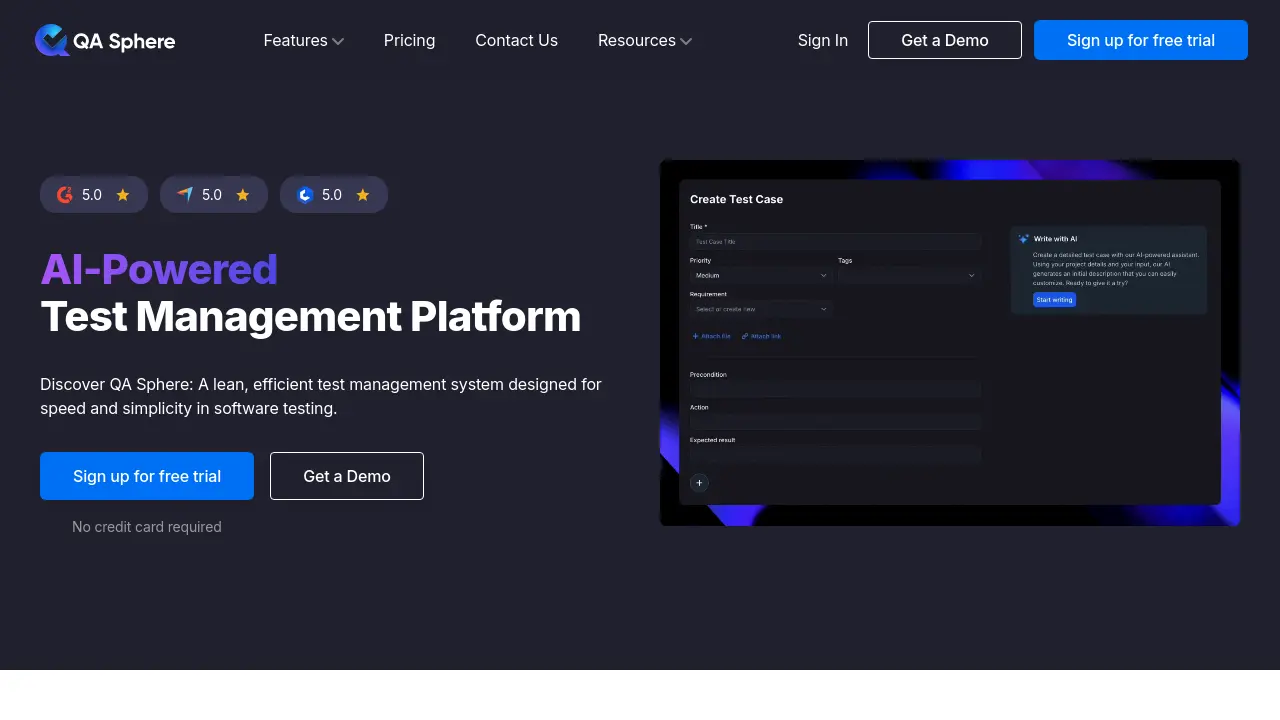Image resolution: width=1280 pixels, height=720 pixels.
Task: Click Attach file in the test case preview
Action: (712, 336)
